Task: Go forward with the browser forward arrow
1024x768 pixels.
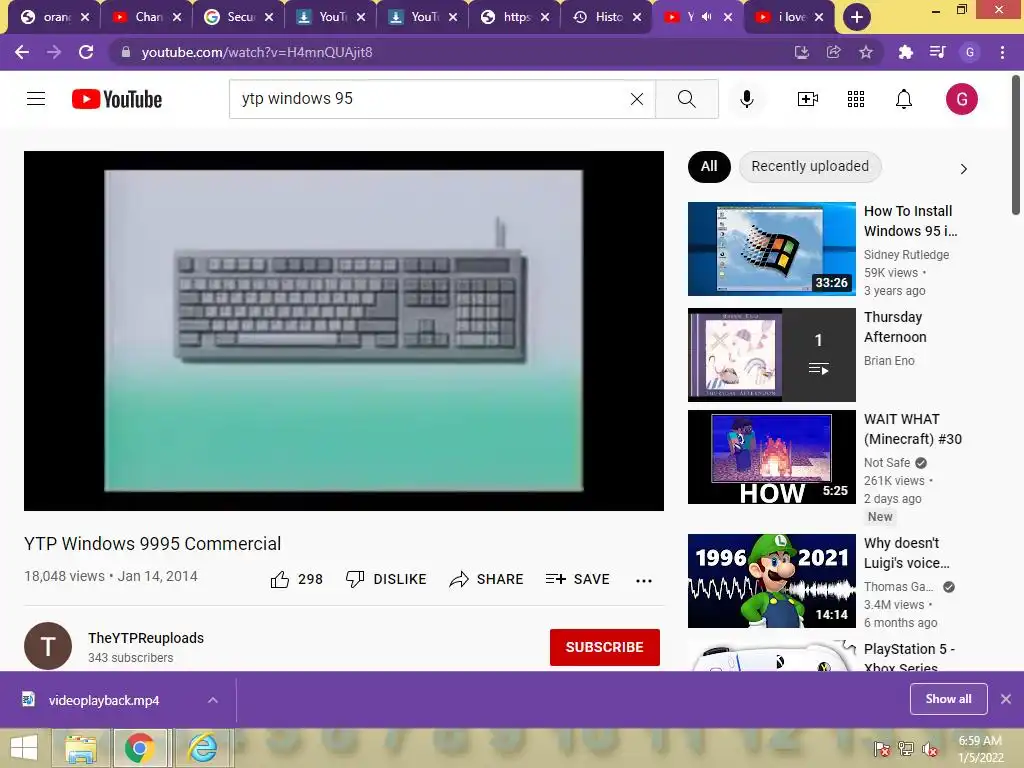Action: [x=54, y=52]
